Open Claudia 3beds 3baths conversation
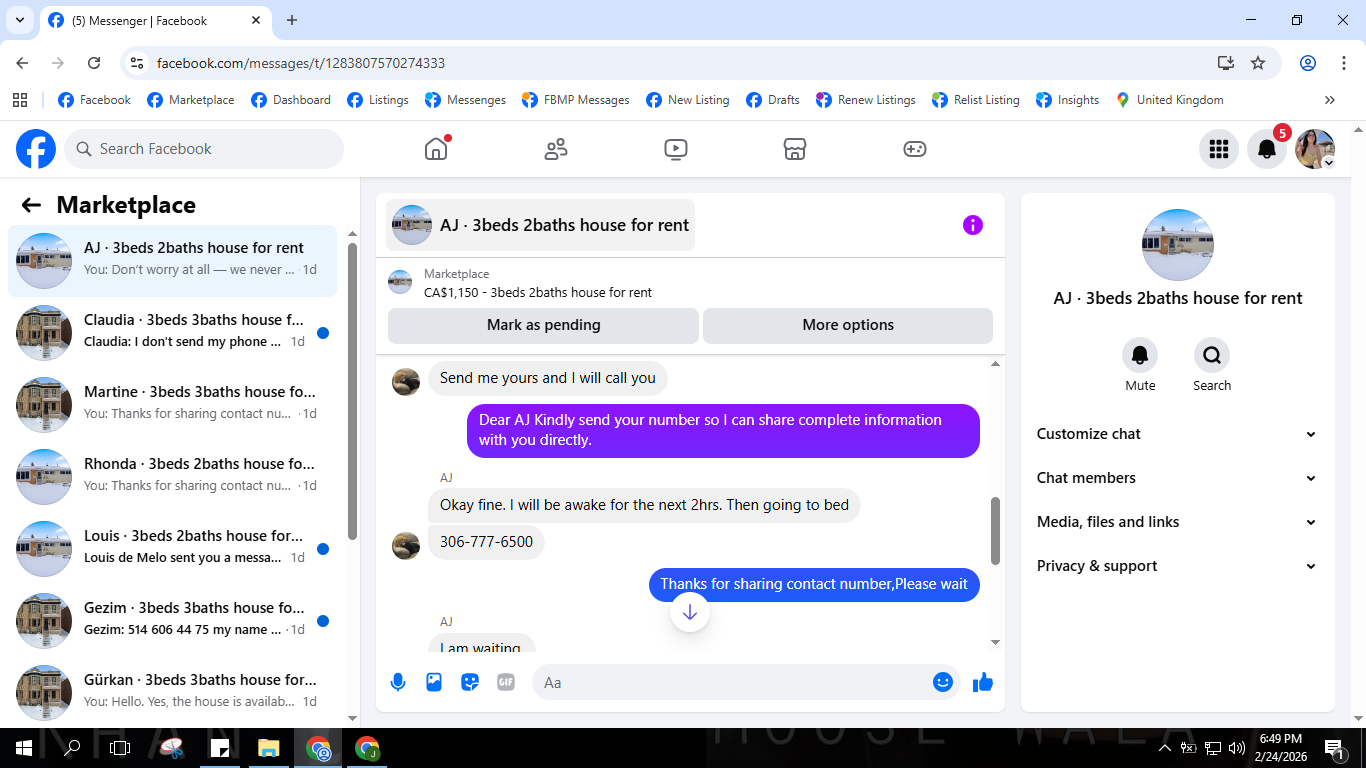This screenshot has height=768, width=1366. (173, 333)
